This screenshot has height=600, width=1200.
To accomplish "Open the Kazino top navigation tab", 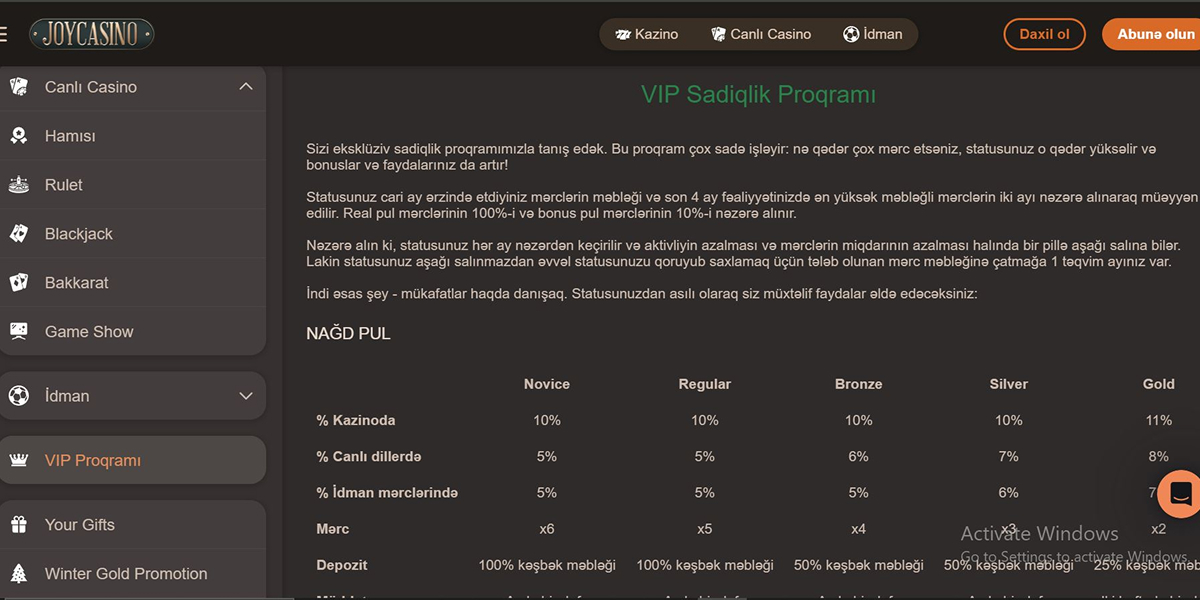I will point(647,34).
